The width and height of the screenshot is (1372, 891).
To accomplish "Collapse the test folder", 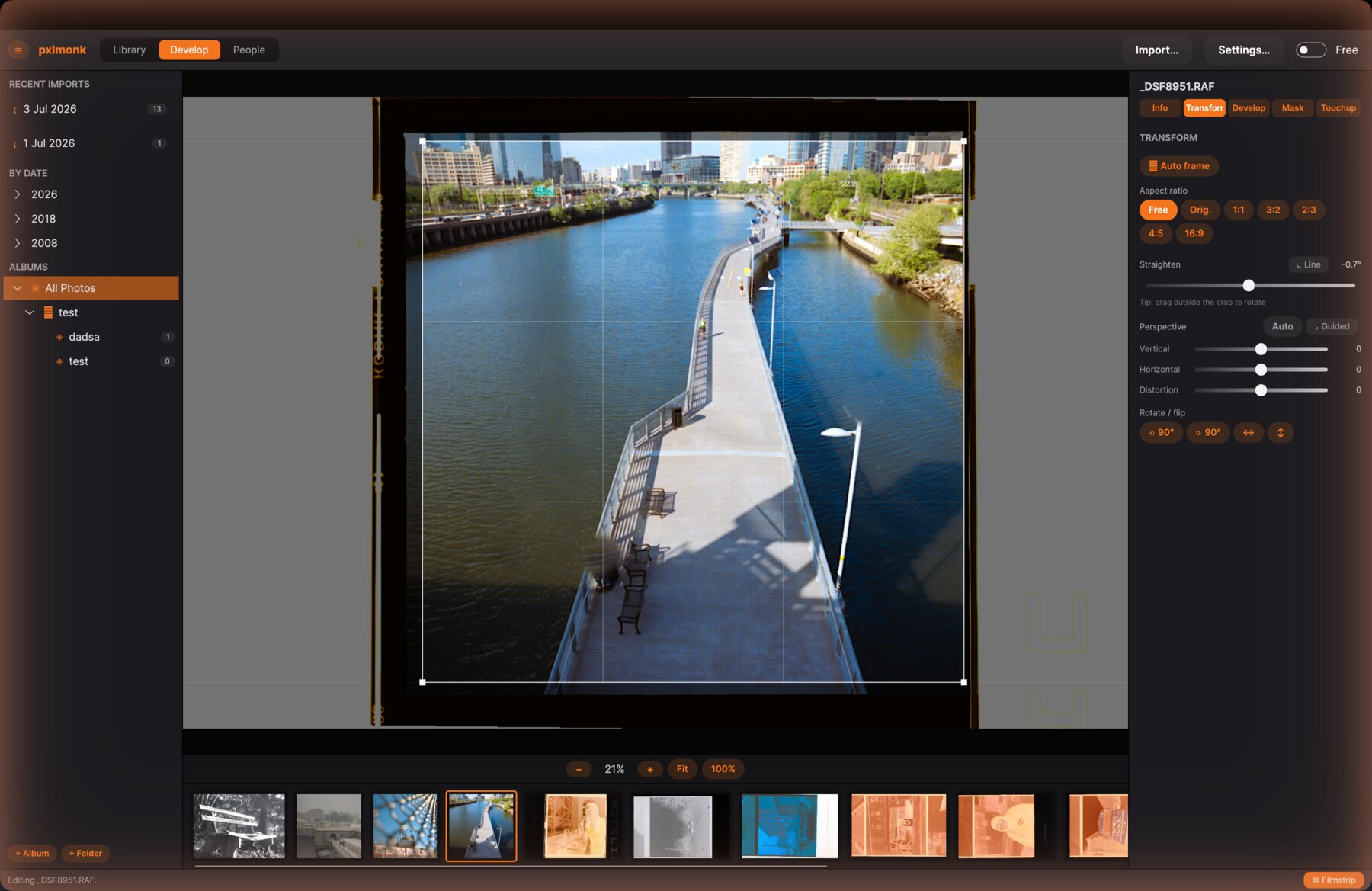I will 30,312.
